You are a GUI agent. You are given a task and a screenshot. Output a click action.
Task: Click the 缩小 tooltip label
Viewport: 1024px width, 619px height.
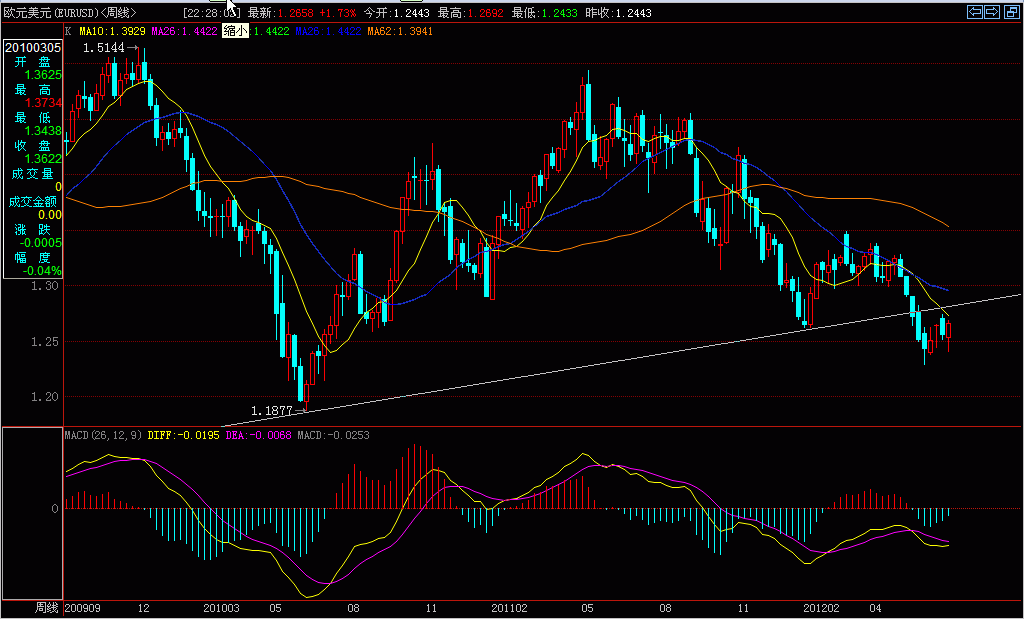point(236,31)
